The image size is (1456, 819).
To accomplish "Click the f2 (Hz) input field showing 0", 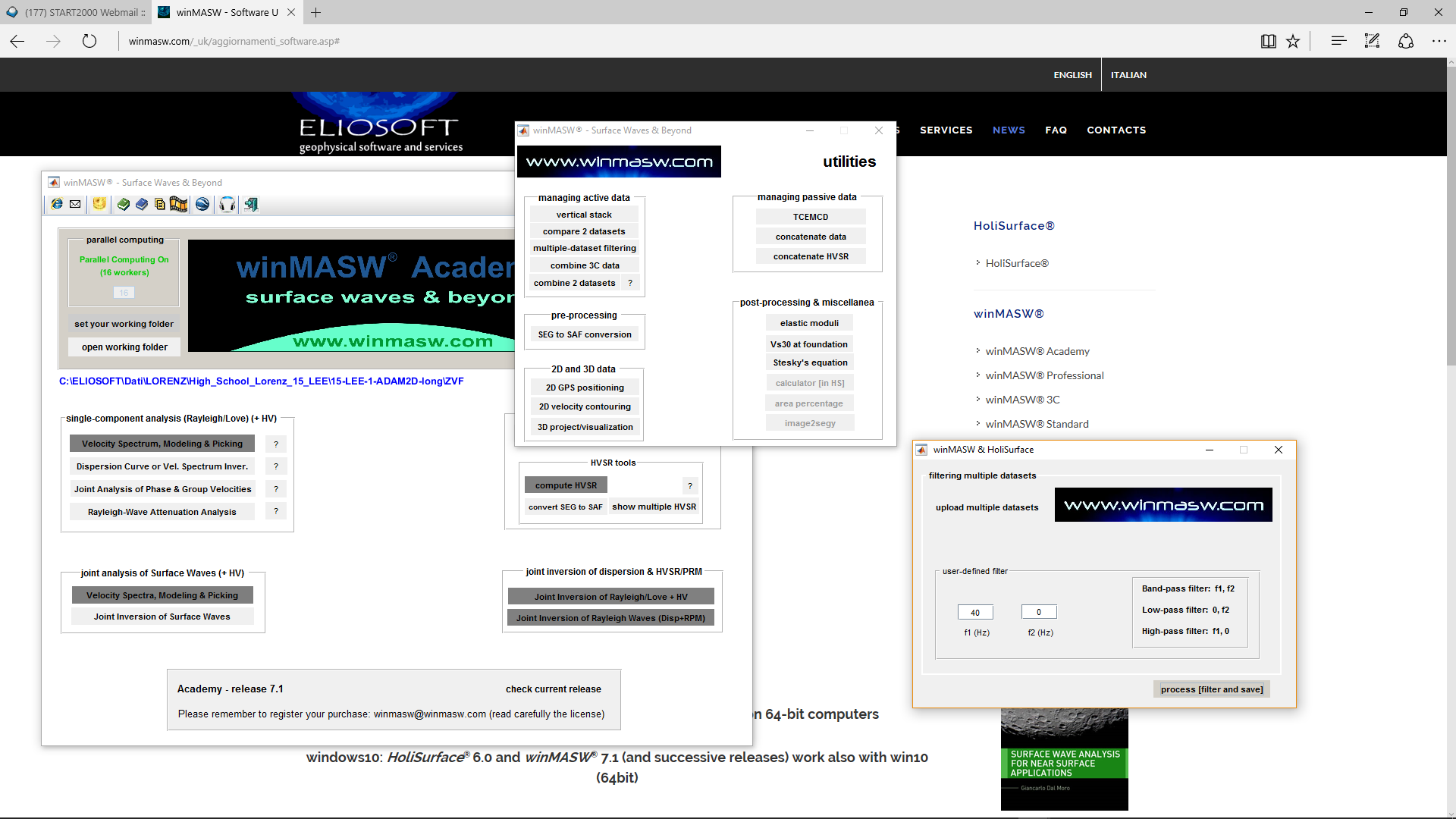I will point(1039,612).
